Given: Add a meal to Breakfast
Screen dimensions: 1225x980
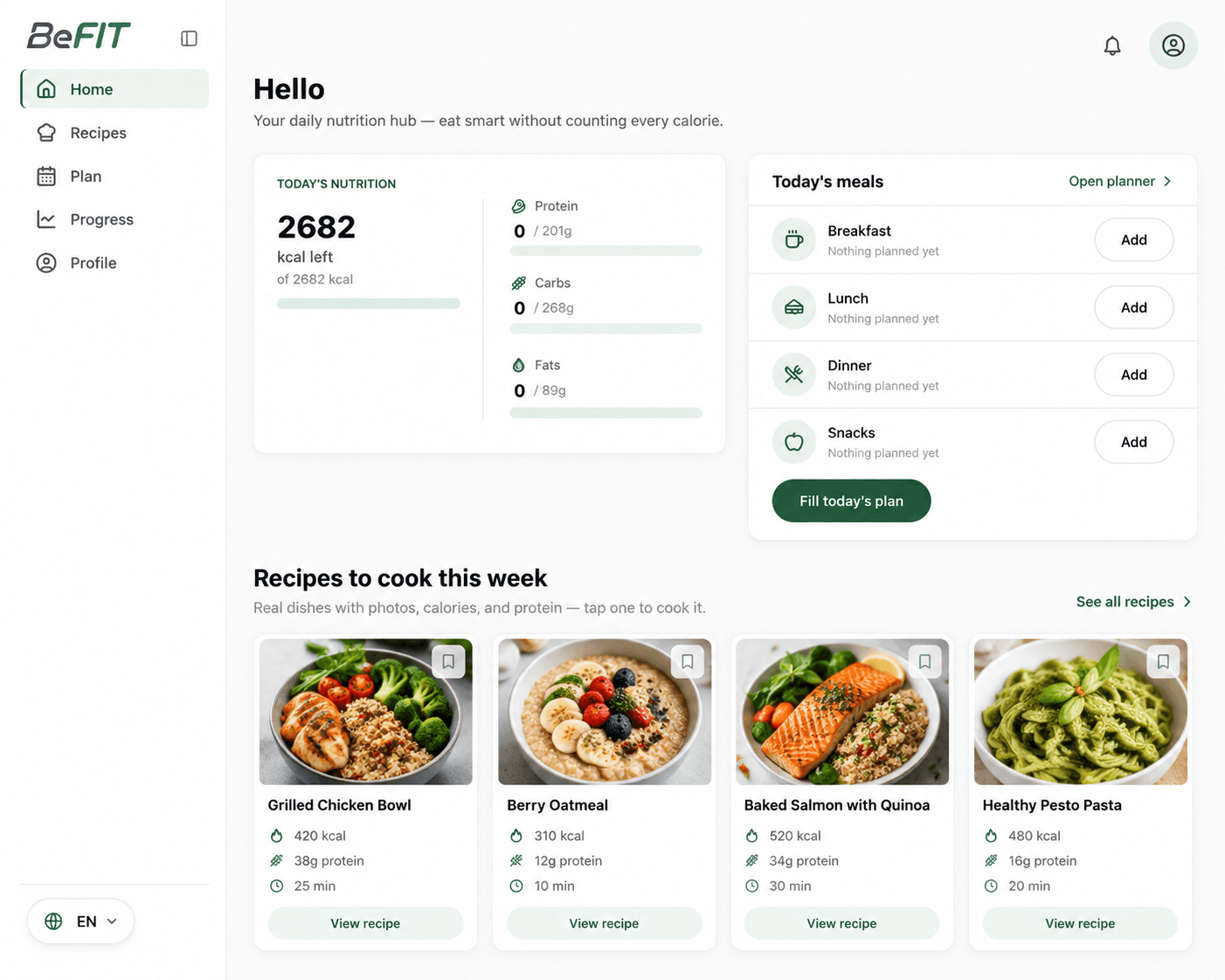Looking at the screenshot, I should point(1133,239).
